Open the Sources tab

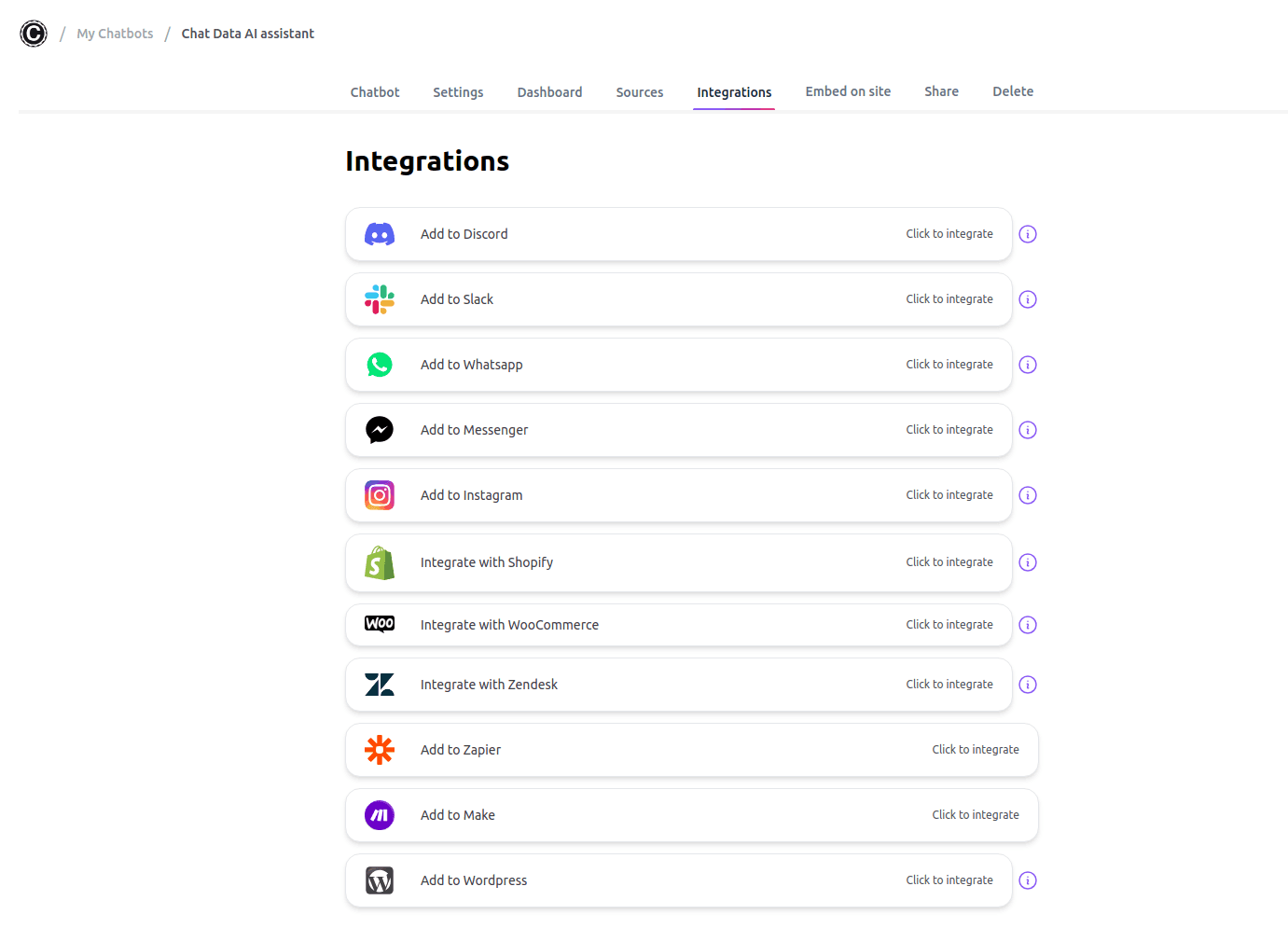(640, 92)
